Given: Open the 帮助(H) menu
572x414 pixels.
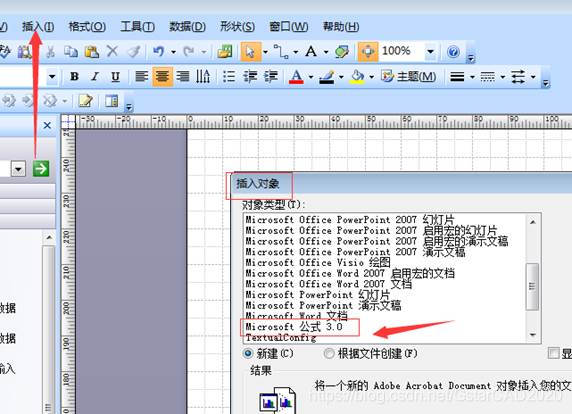Looking at the screenshot, I should click(x=341, y=27).
